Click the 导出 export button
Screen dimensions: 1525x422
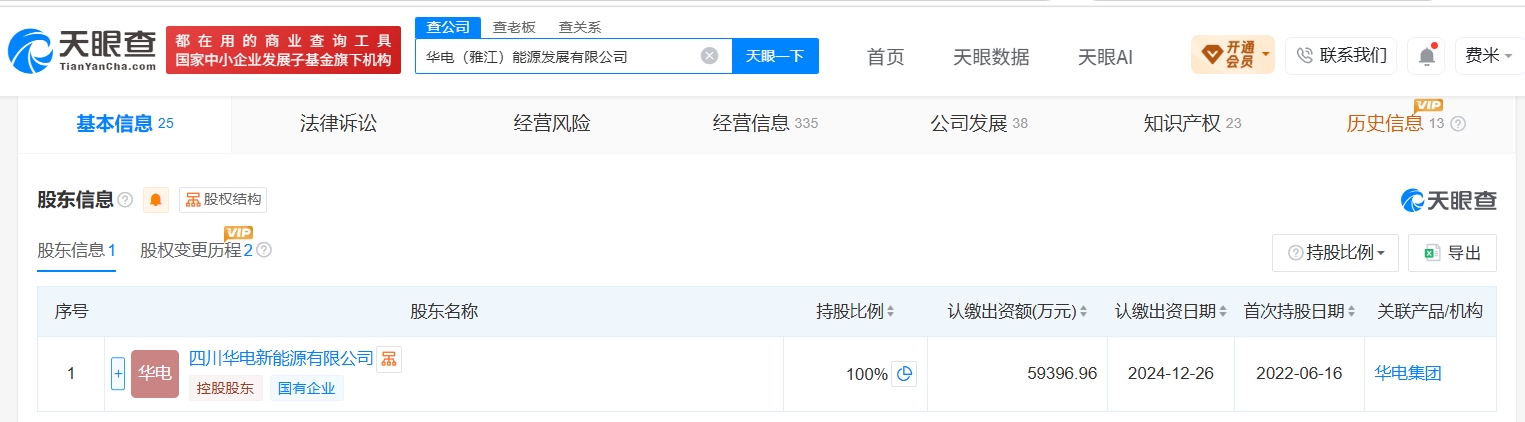pos(1452,253)
